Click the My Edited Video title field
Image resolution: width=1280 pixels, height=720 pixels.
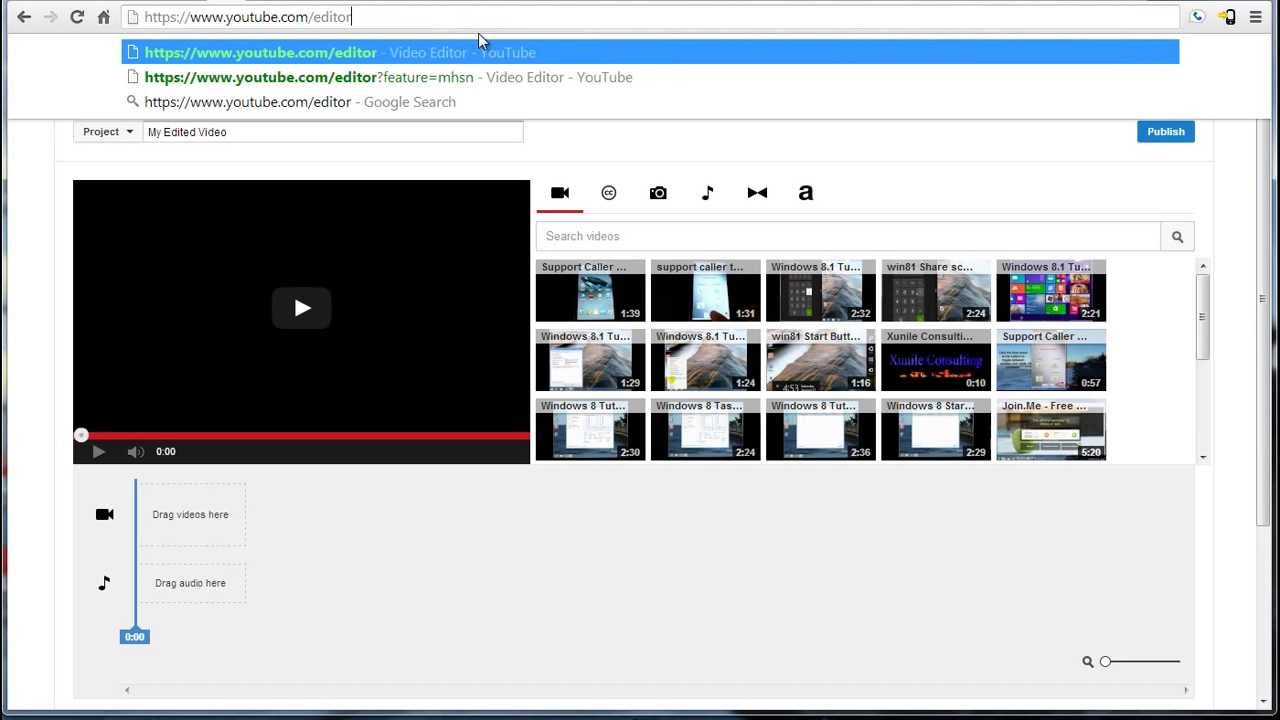coord(333,132)
